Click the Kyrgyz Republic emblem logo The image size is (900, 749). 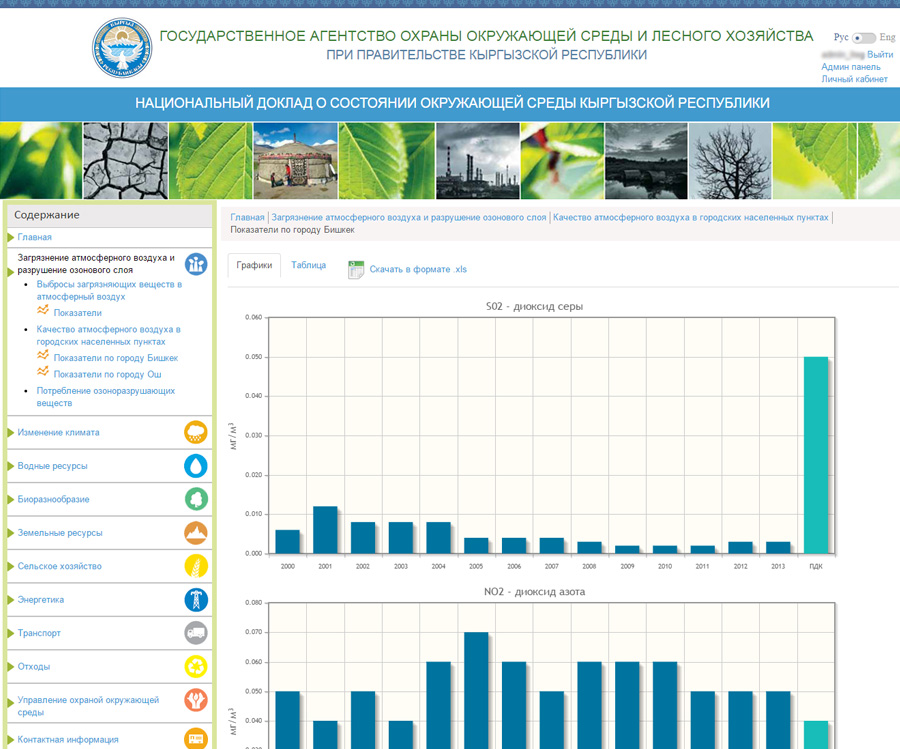coord(122,48)
